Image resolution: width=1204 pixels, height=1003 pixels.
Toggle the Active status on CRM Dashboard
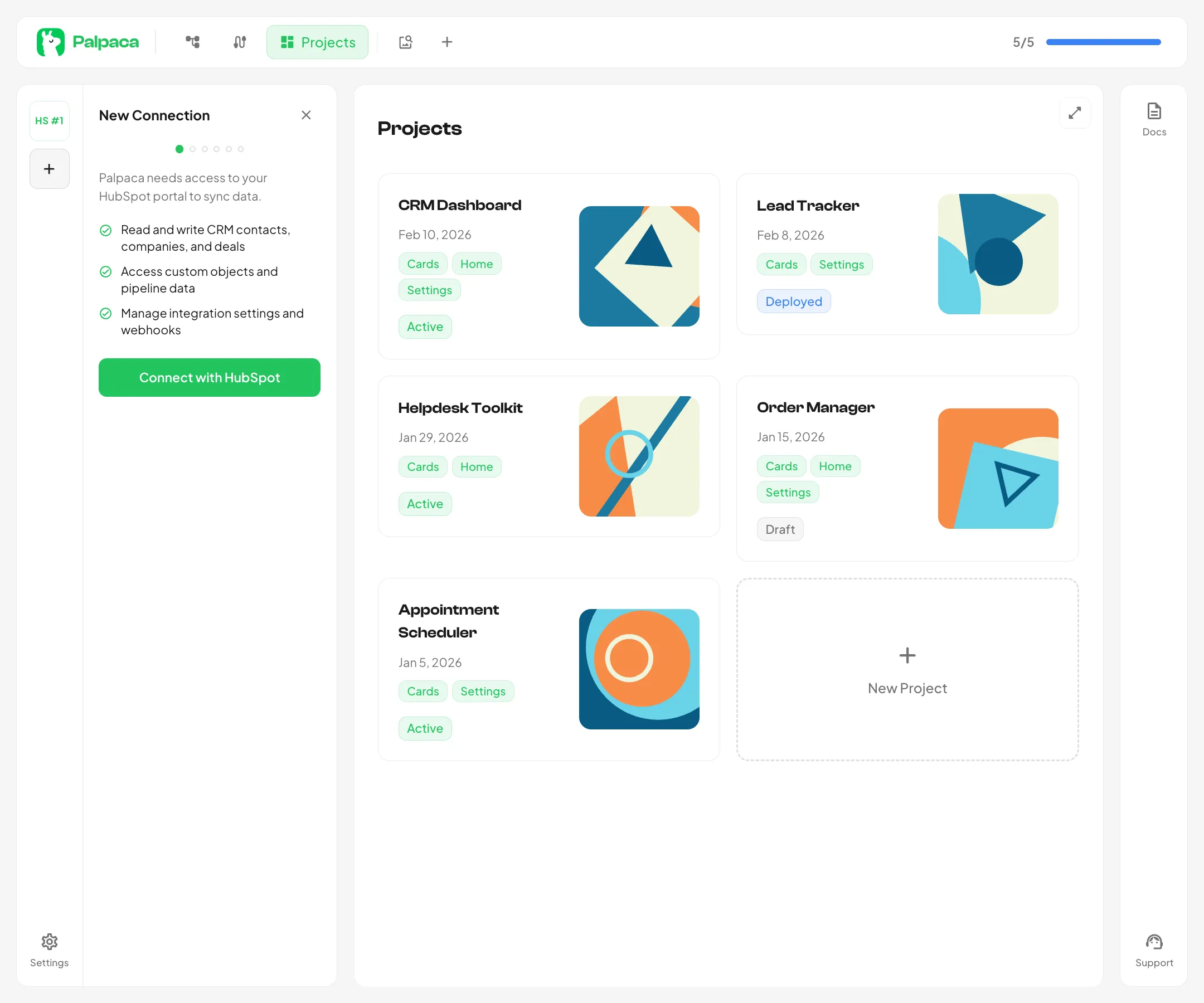click(424, 326)
